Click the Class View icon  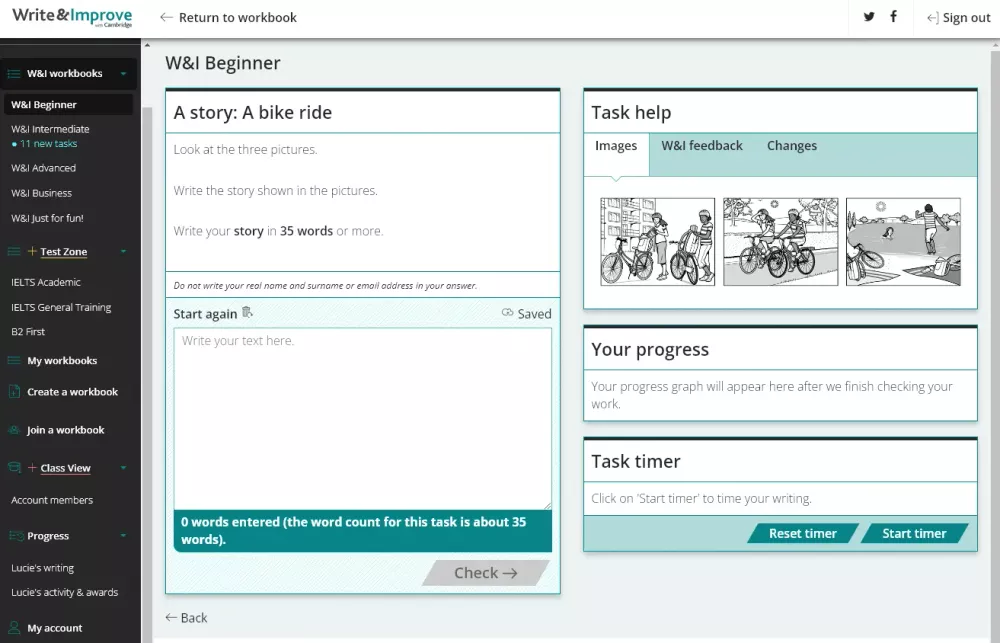click(12, 467)
